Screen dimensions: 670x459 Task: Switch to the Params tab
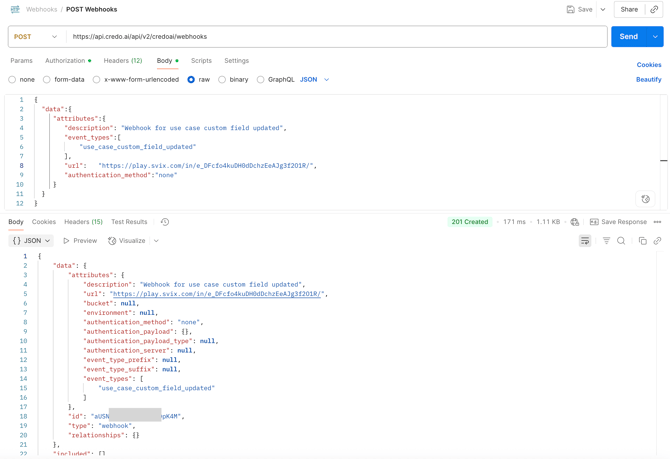(x=21, y=61)
